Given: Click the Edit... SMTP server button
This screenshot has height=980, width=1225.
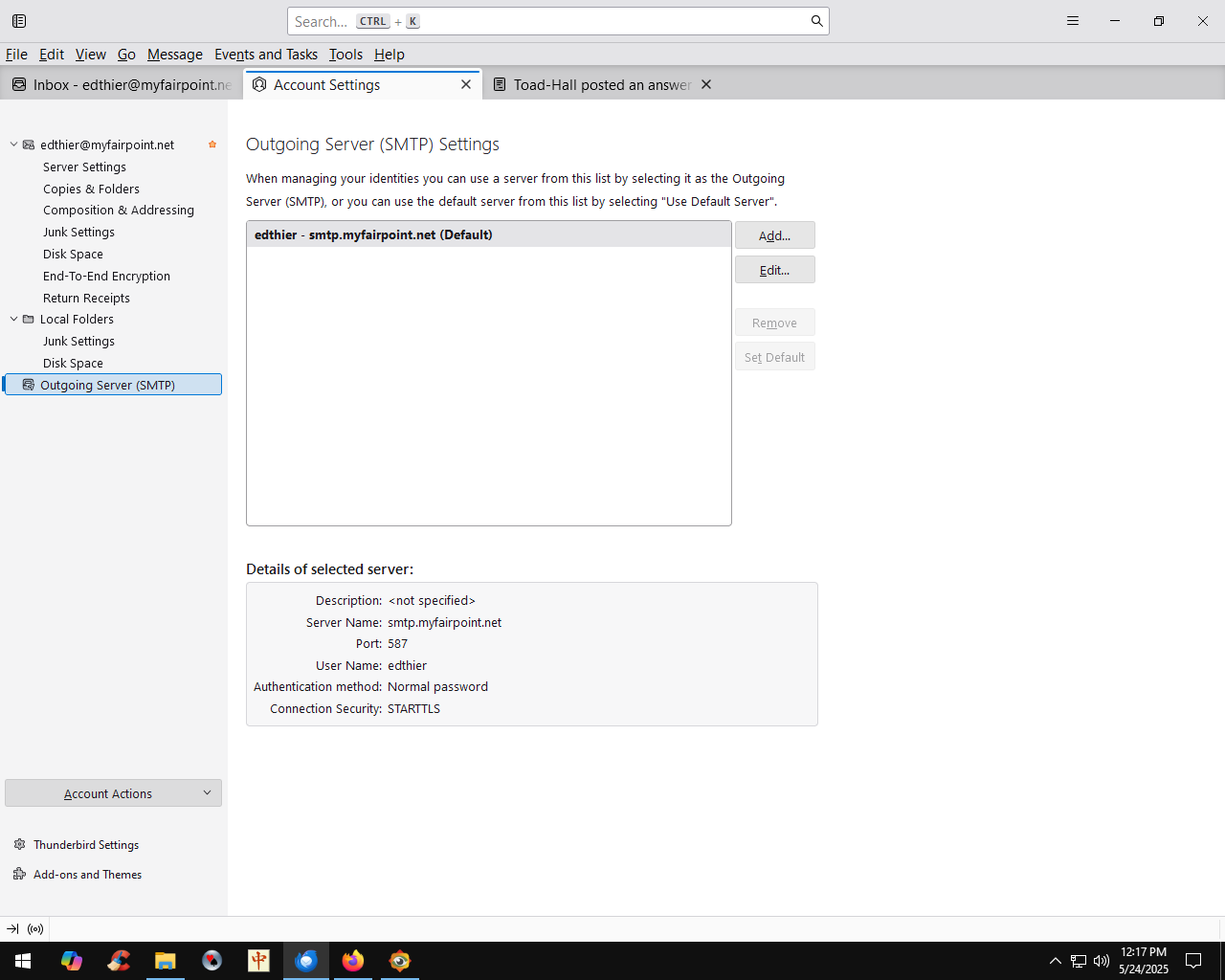Looking at the screenshot, I should coord(775,270).
